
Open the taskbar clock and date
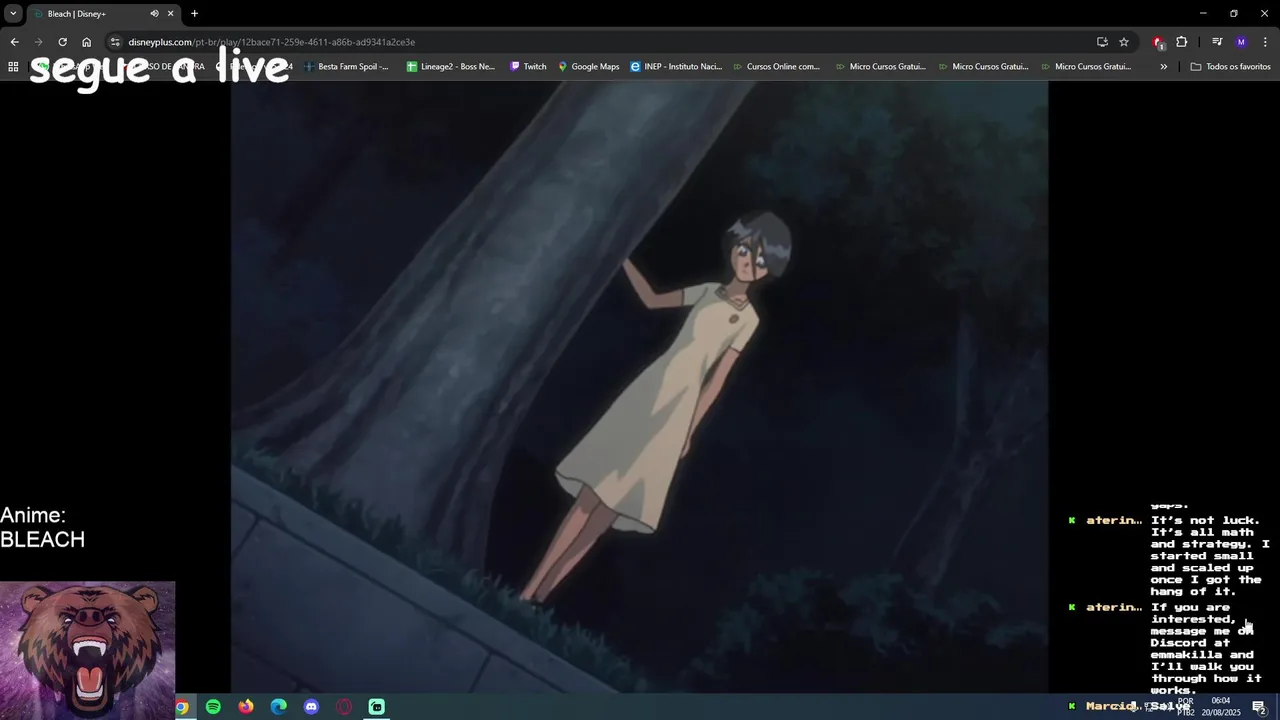[1221, 707]
